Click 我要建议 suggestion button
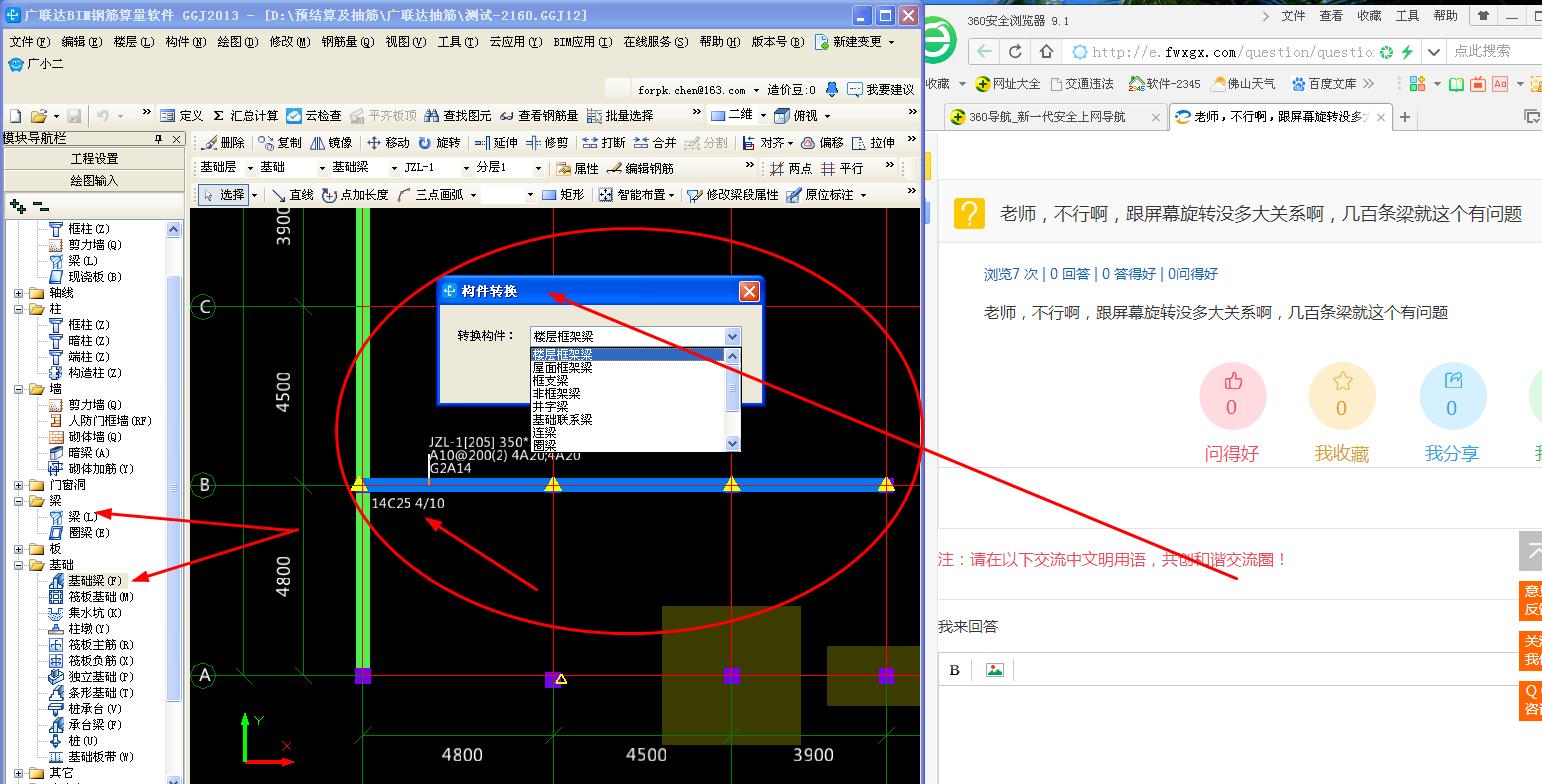Image resolution: width=1542 pixels, height=784 pixels. 881,90
